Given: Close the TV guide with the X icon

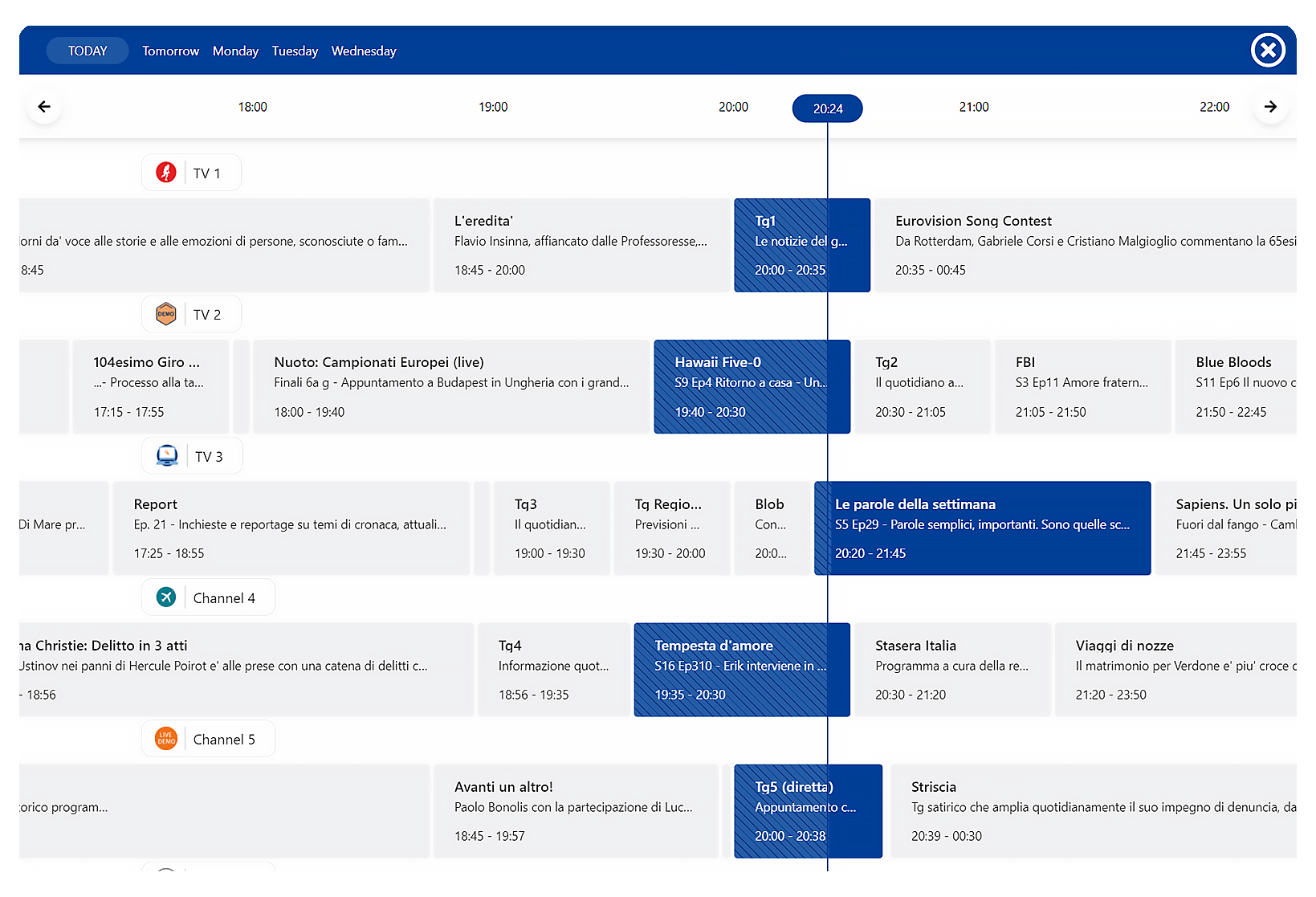Looking at the screenshot, I should [1268, 51].
